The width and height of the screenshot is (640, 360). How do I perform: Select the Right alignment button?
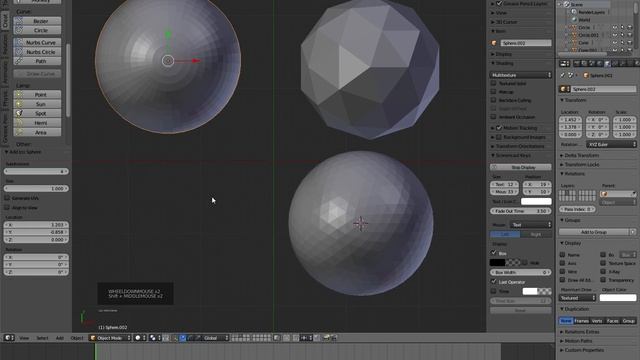pos(536,234)
